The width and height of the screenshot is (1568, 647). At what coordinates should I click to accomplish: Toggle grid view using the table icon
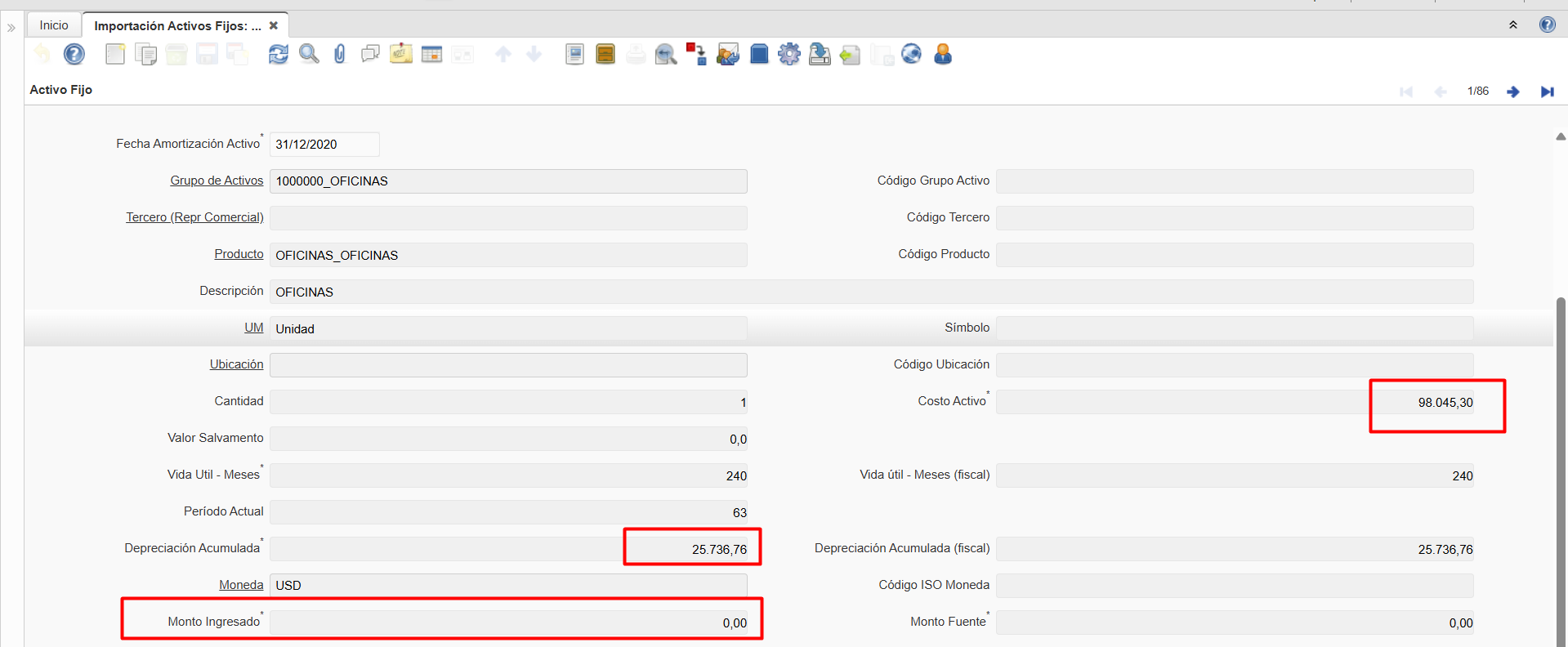[x=431, y=55]
